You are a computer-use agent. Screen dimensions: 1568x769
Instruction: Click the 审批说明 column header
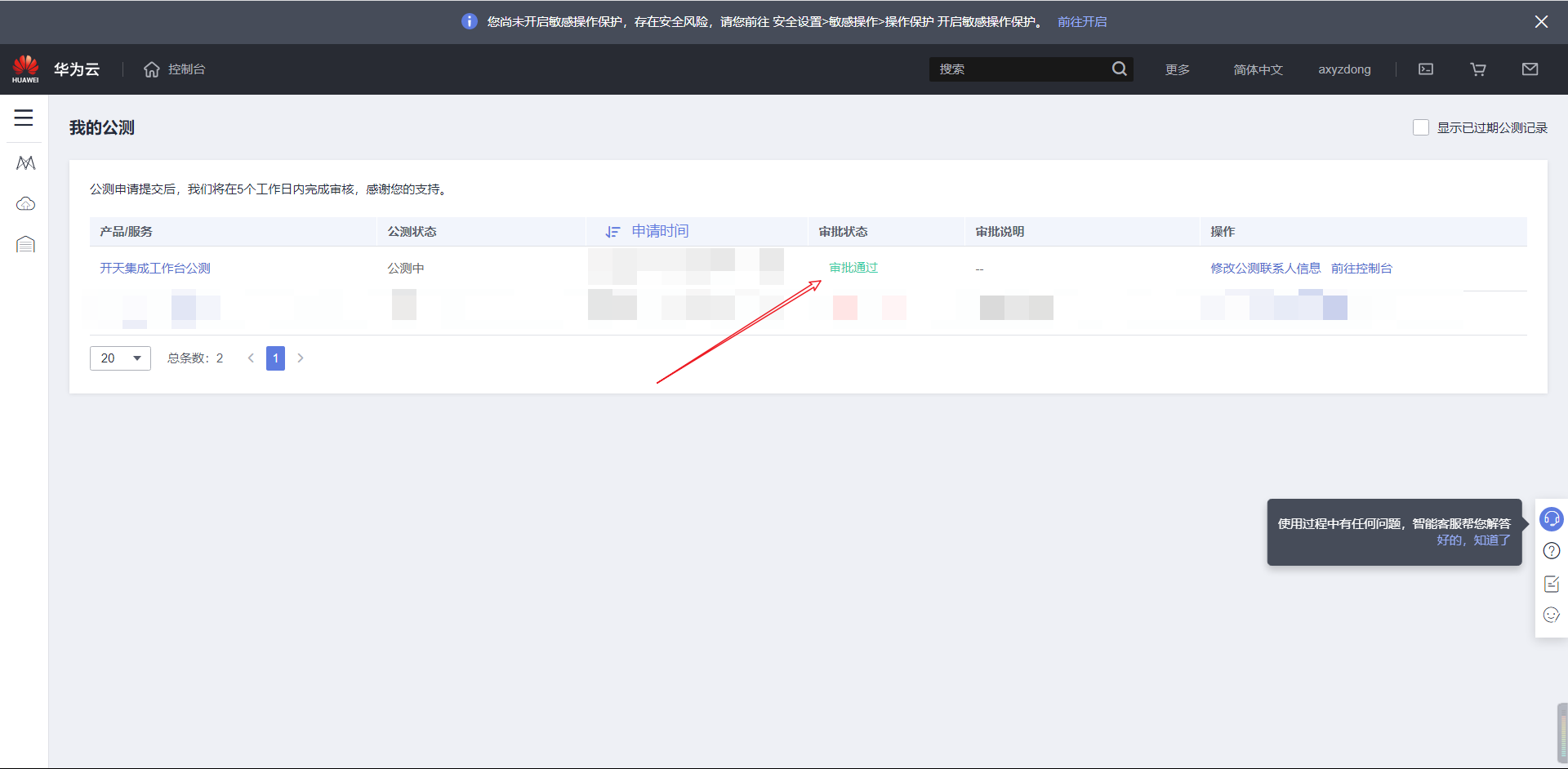click(1000, 232)
